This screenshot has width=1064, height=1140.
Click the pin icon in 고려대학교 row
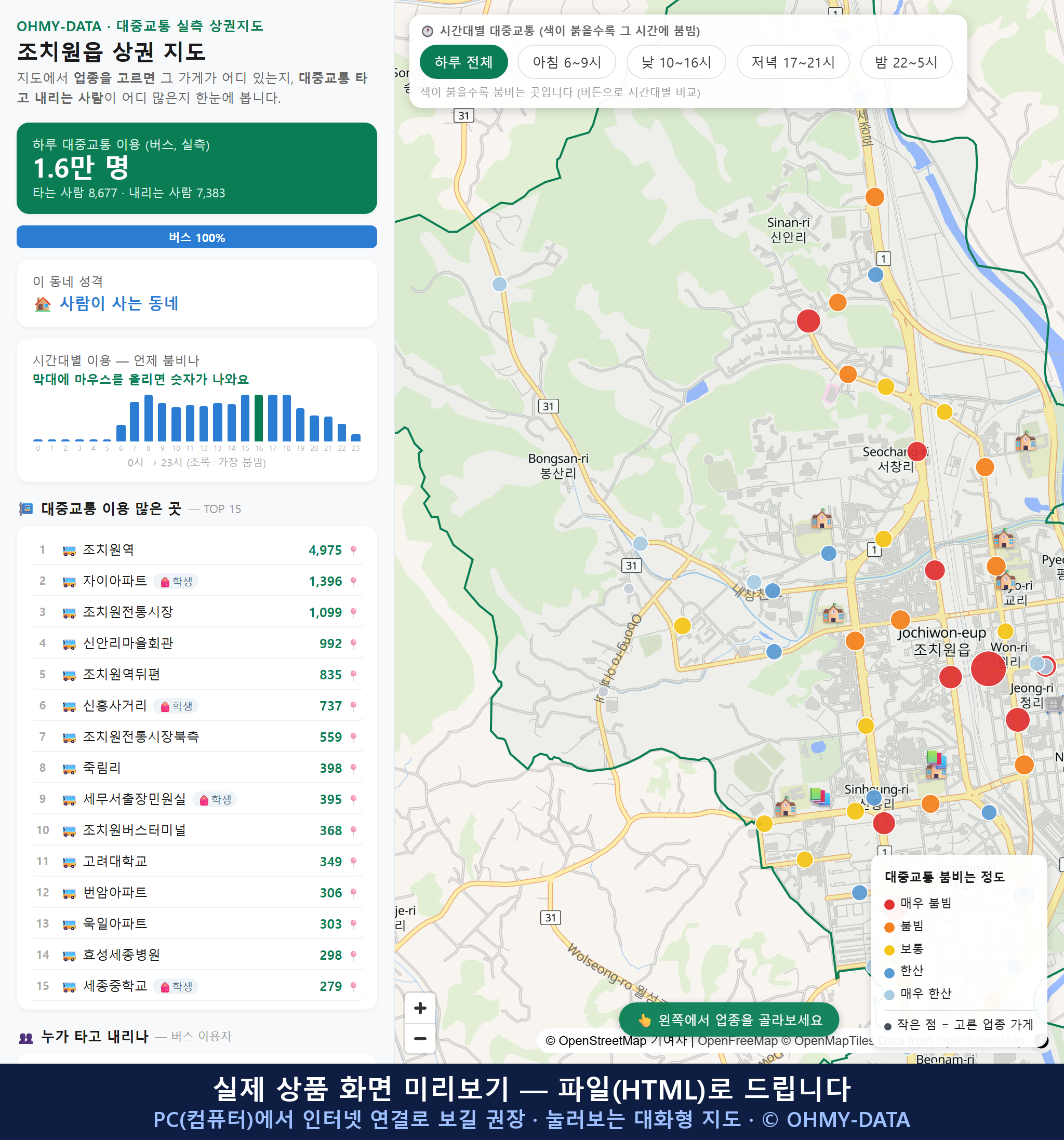point(353,861)
